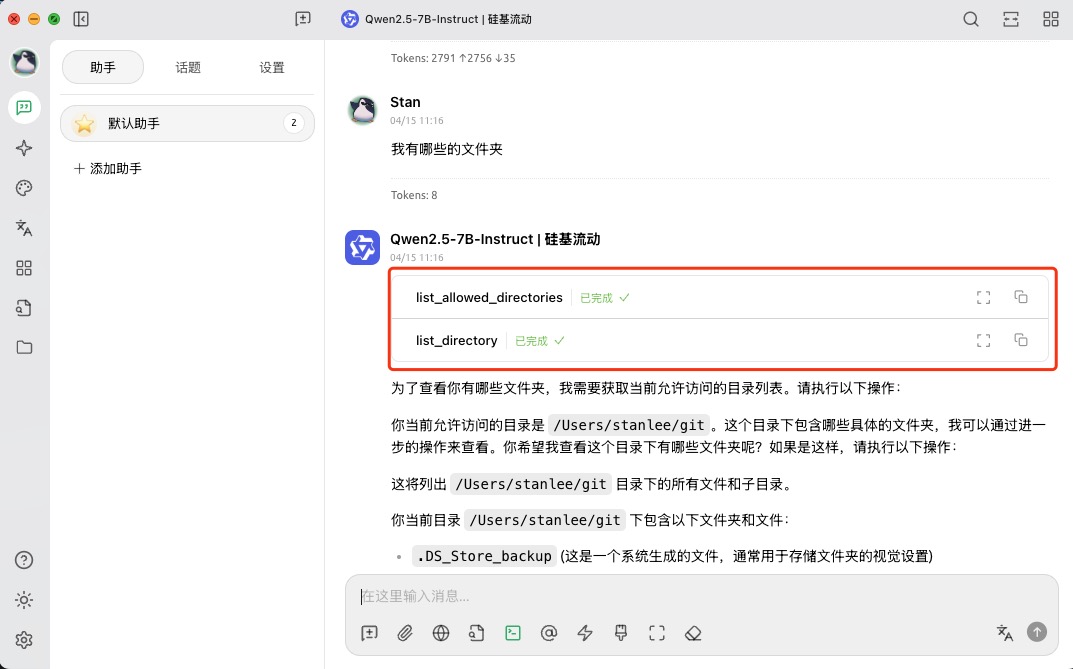The height and width of the screenshot is (669, 1073).
Task: Select the assistants chat icon in the sidebar
Action: point(24,107)
